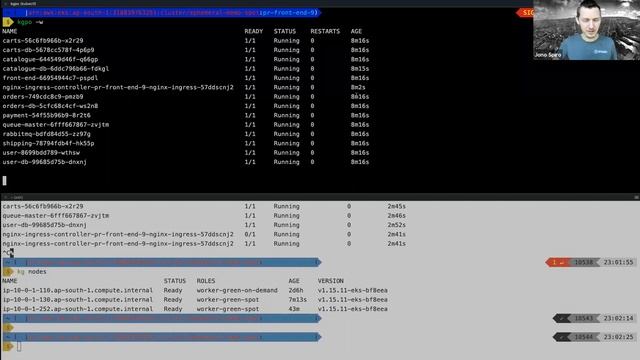Viewport: 640px width, 360px height.
Task: Click the orders-db-5cfc68c4cf-ws2n8 pod name
Action: coord(50,106)
